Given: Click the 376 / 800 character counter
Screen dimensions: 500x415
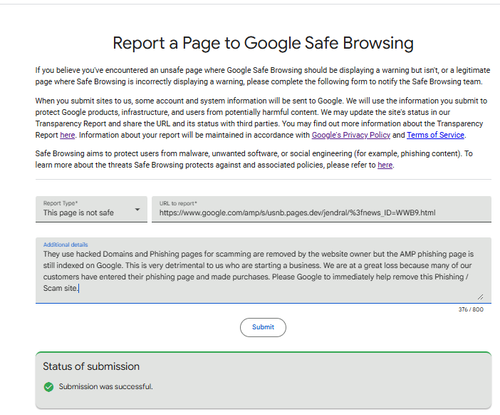Looking at the screenshot, I should tap(471, 310).
